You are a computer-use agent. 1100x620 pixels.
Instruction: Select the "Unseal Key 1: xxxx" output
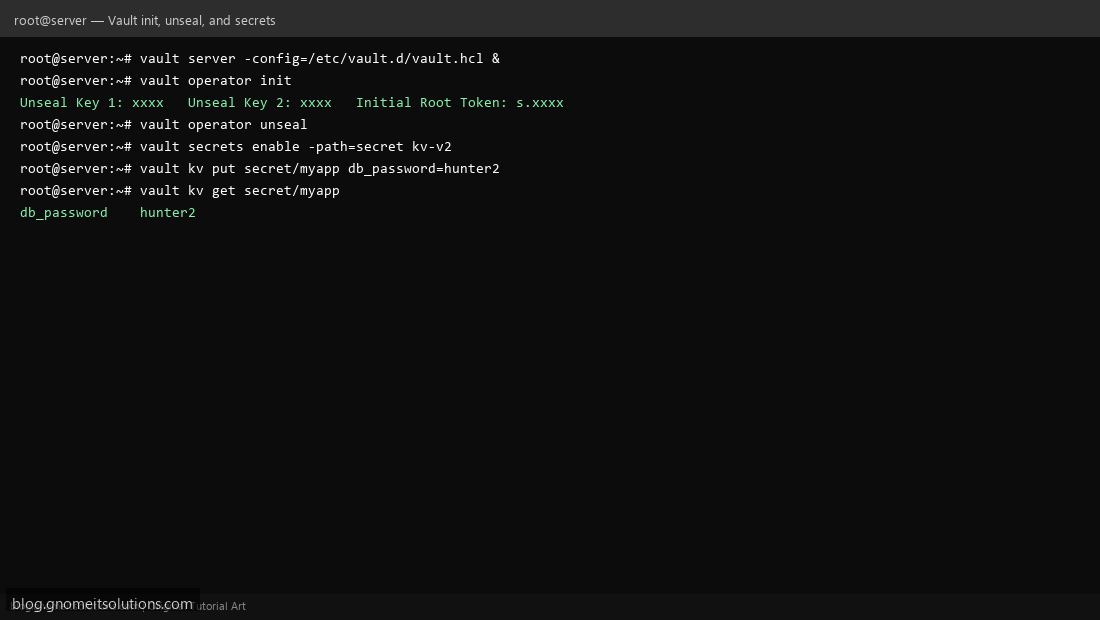[92, 102]
